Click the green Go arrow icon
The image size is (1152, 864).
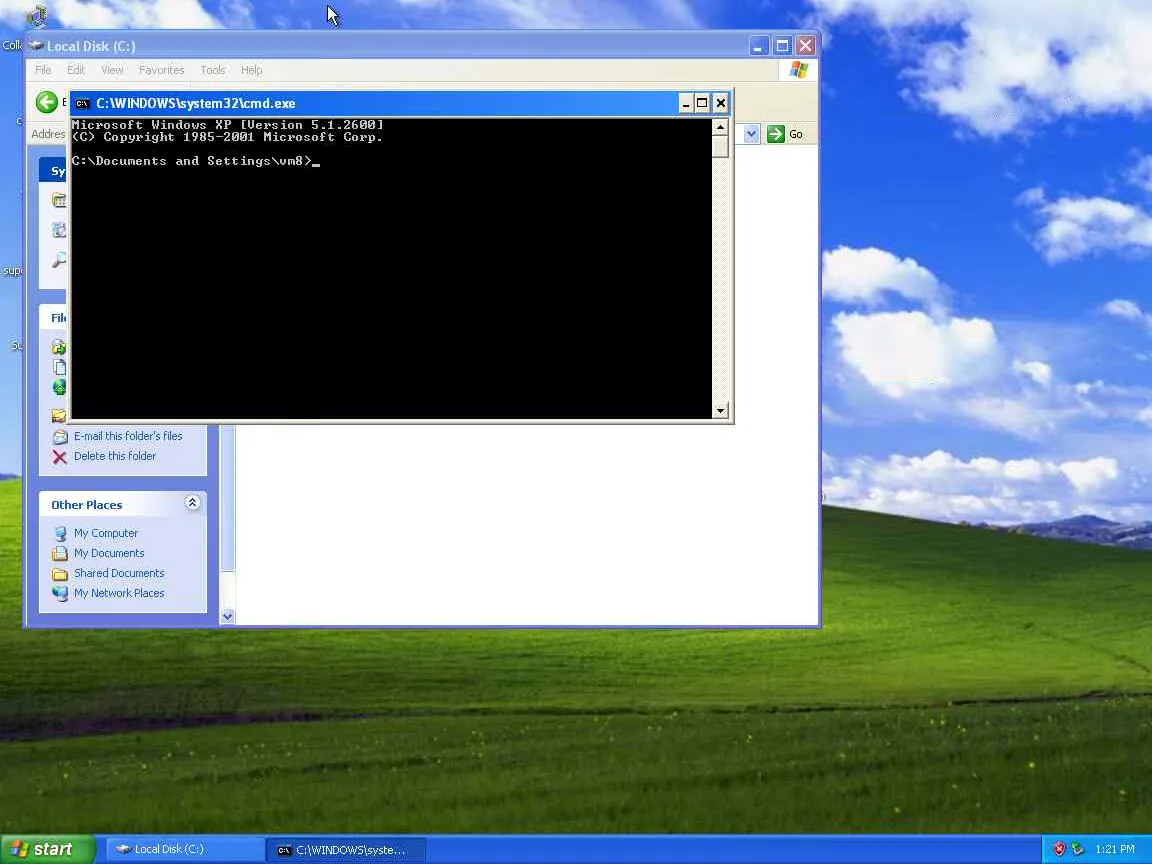click(x=775, y=134)
